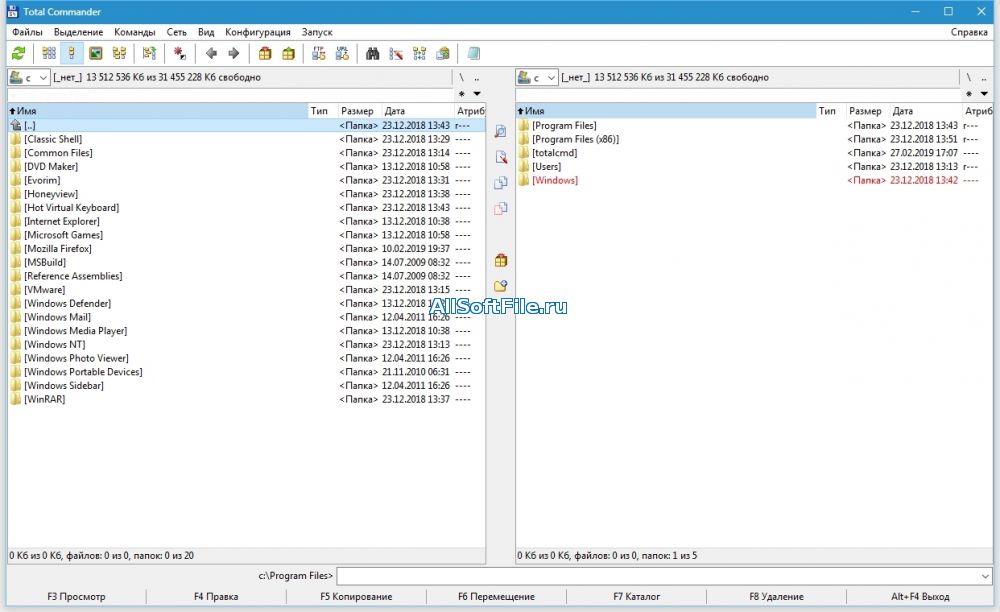Screen dimensions: 1000x612
Task: Click the copy names toolbar icon next to synchronize
Action: pyautogui.click(x=443, y=54)
